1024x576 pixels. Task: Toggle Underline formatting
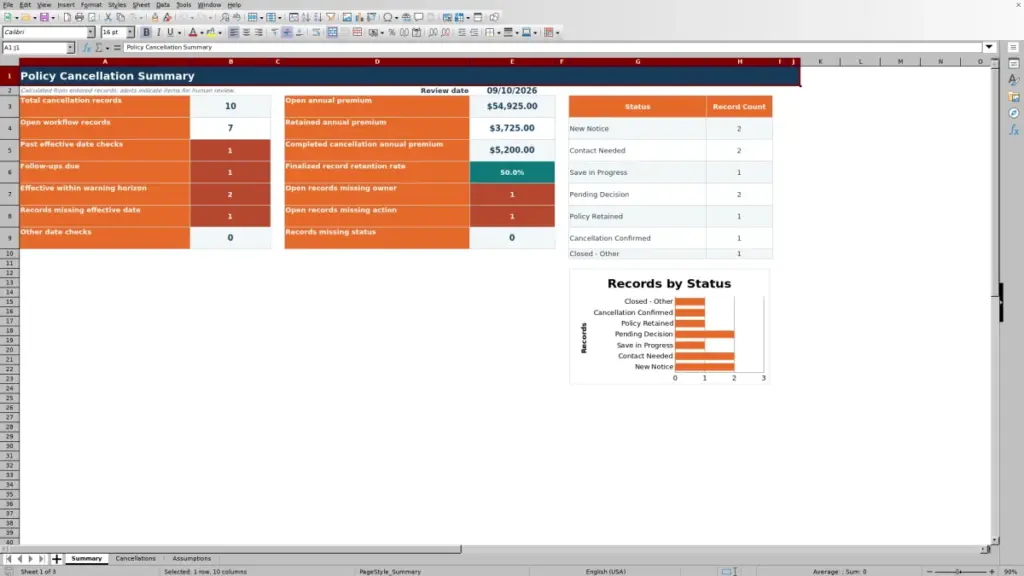click(x=170, y=32)
